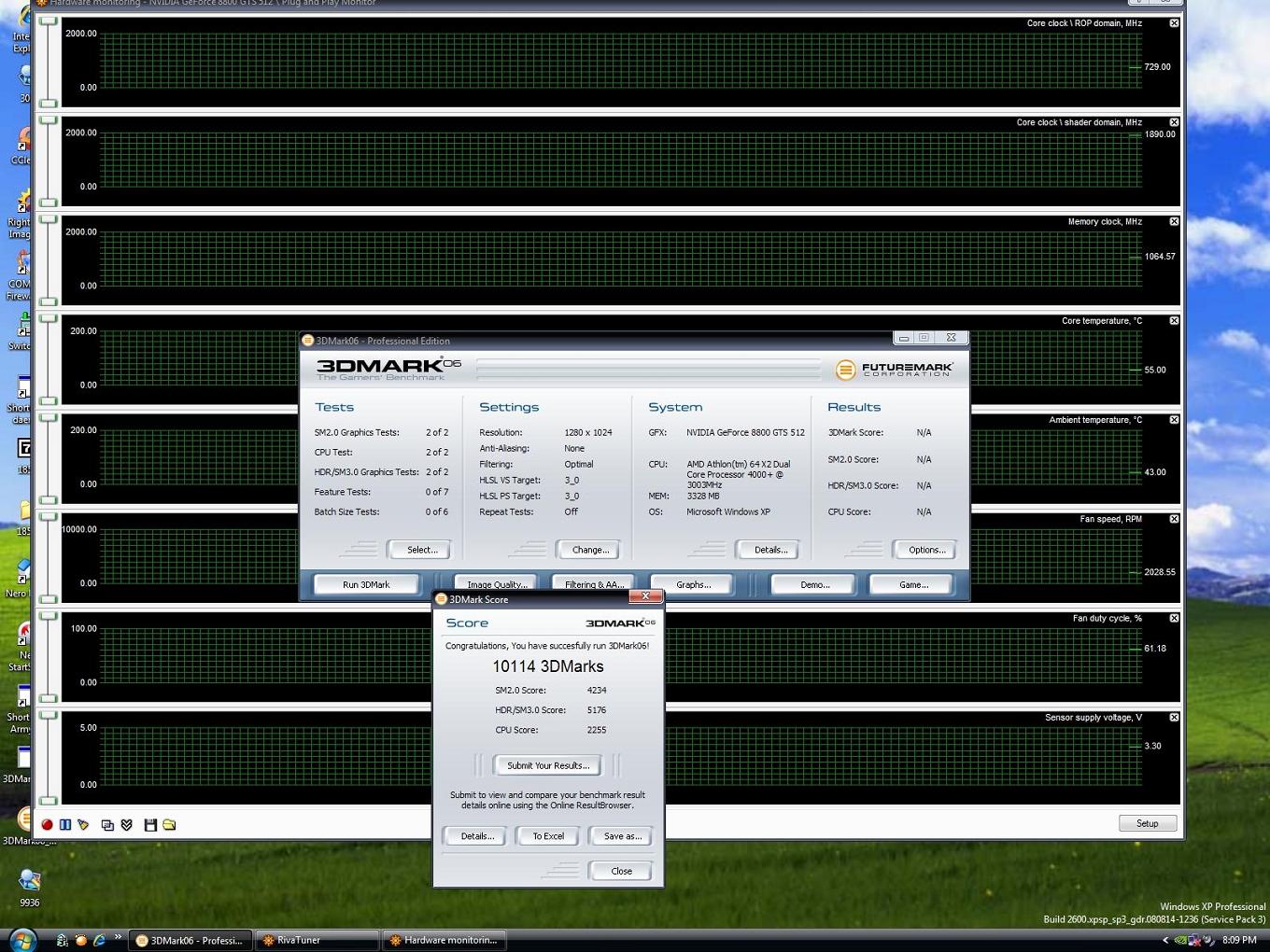Expand hidden system tray icons arrow
The height and width of the screenshot is (952, 1270).
(x=1164, y=940)
